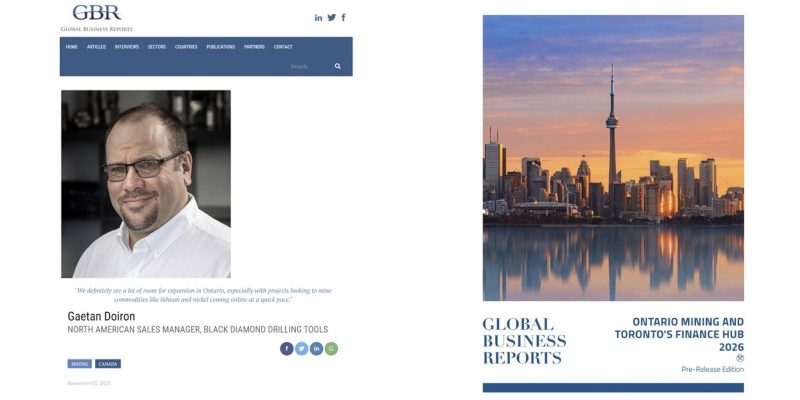
Task: Share article via round LinkedIn button
Action: point(316,349)
